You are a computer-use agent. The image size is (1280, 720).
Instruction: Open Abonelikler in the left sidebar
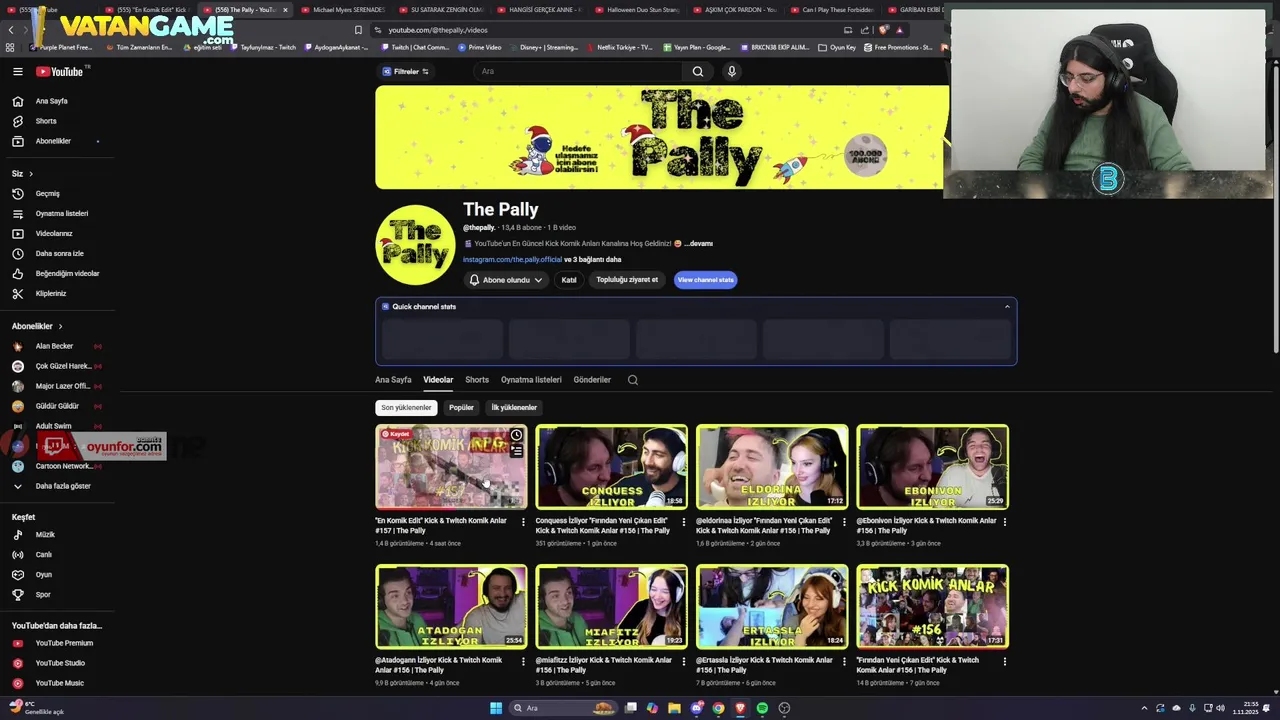(x=53, y=141)
